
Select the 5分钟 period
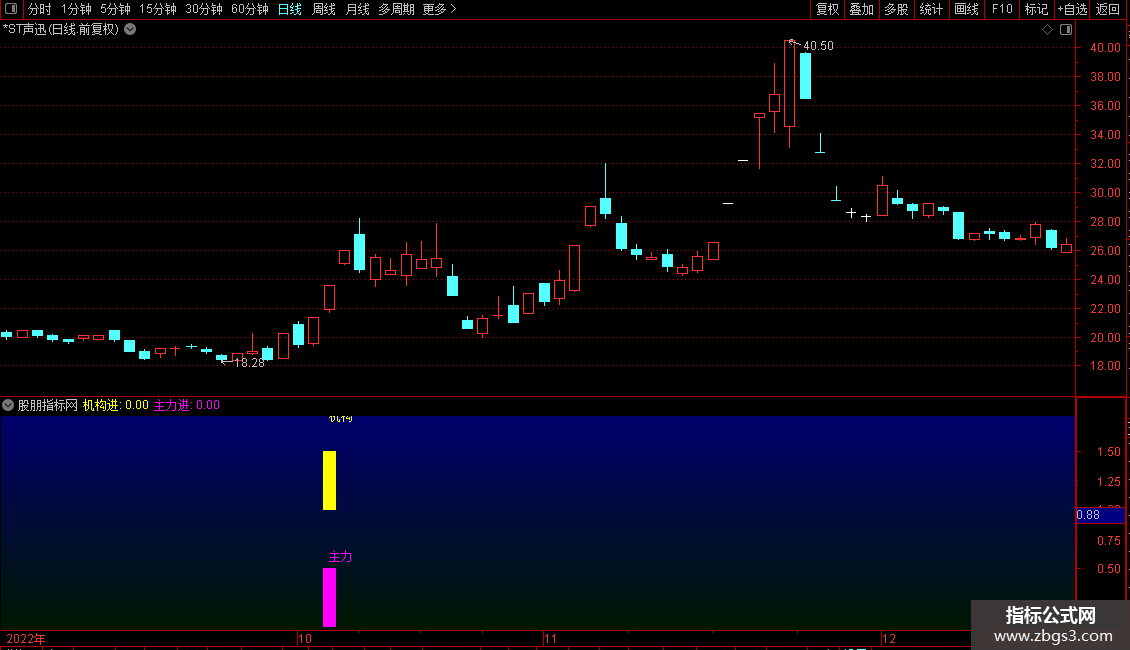pos(115,9)
